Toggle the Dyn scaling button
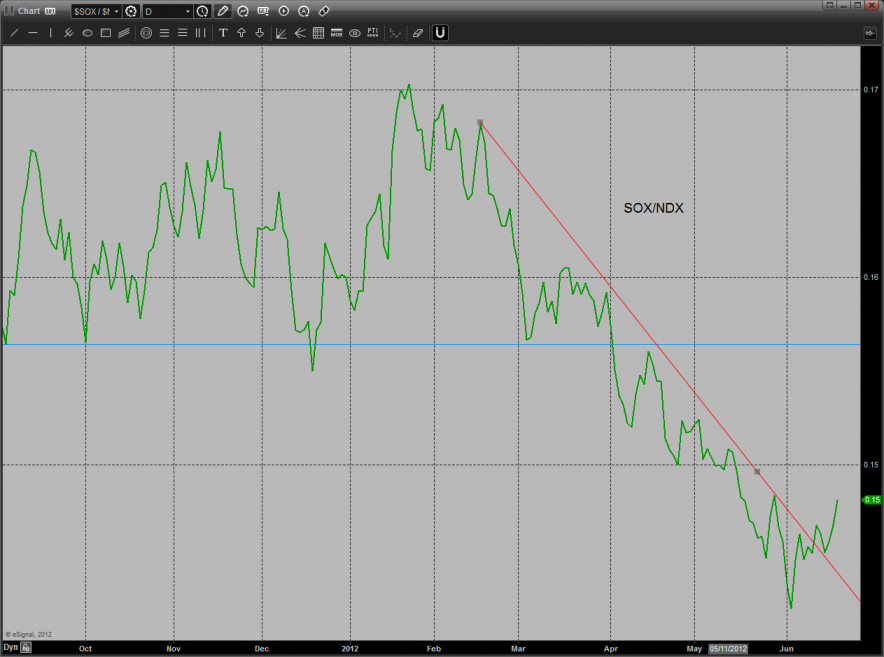 [10, 648]
